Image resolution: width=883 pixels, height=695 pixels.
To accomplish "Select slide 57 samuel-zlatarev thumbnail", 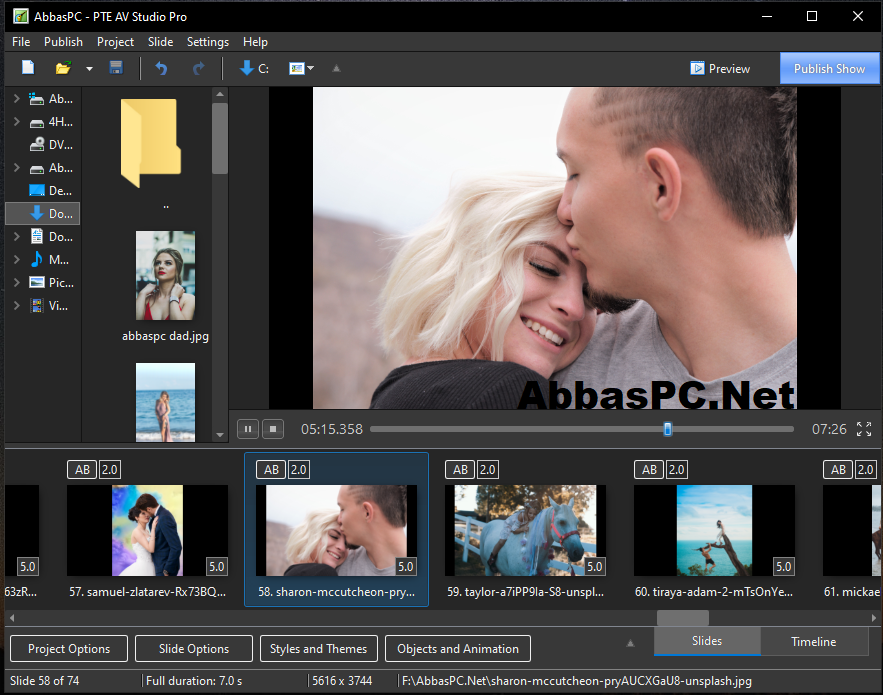I will [148, 531].
